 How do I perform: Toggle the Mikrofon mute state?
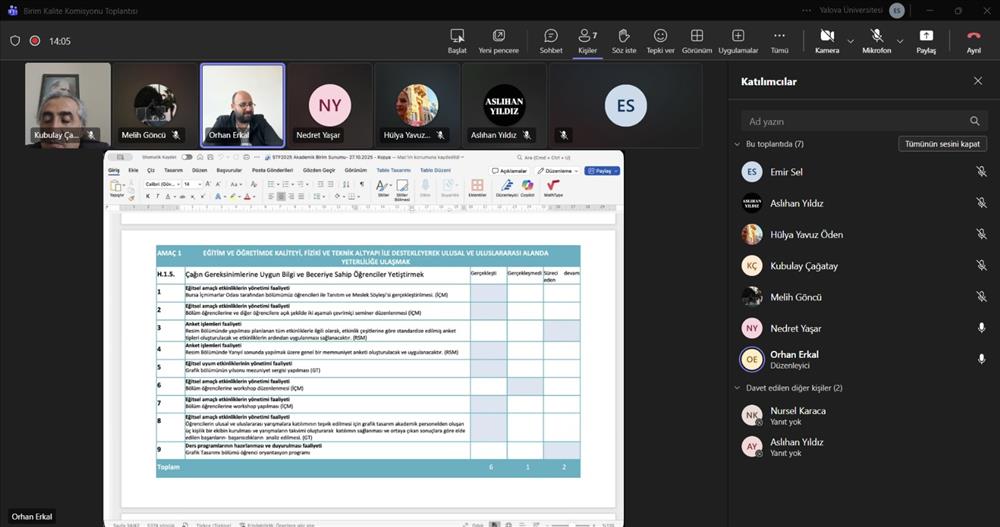click(876, 36)
